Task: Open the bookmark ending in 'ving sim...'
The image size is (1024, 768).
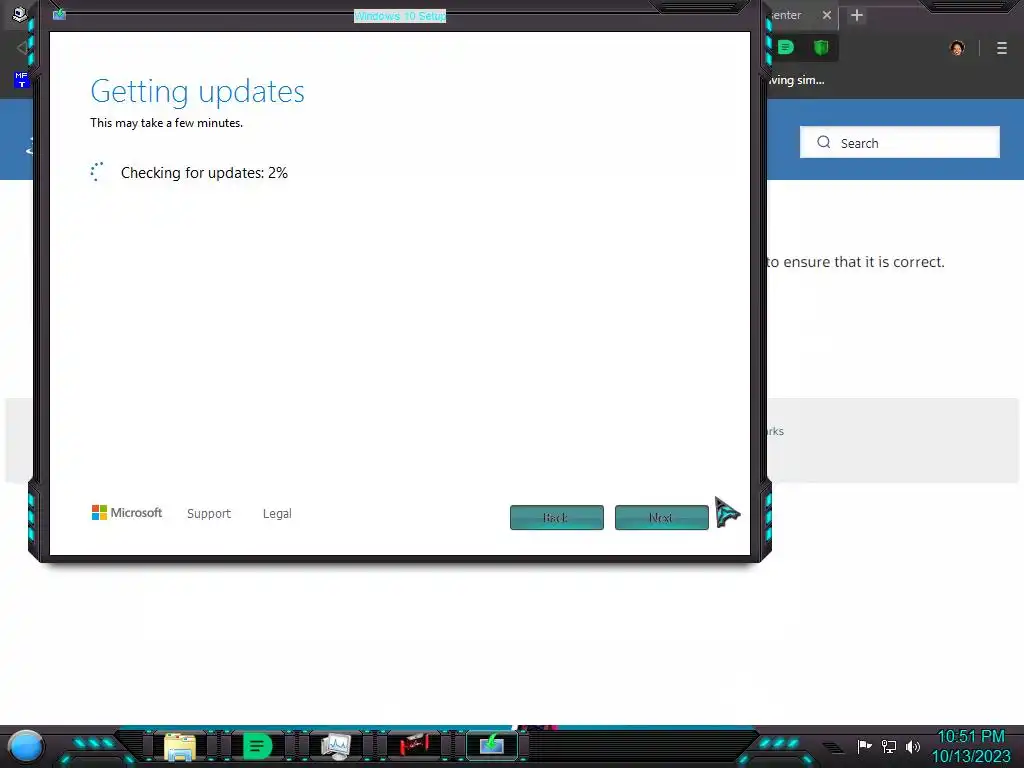Action: point(796,80)
